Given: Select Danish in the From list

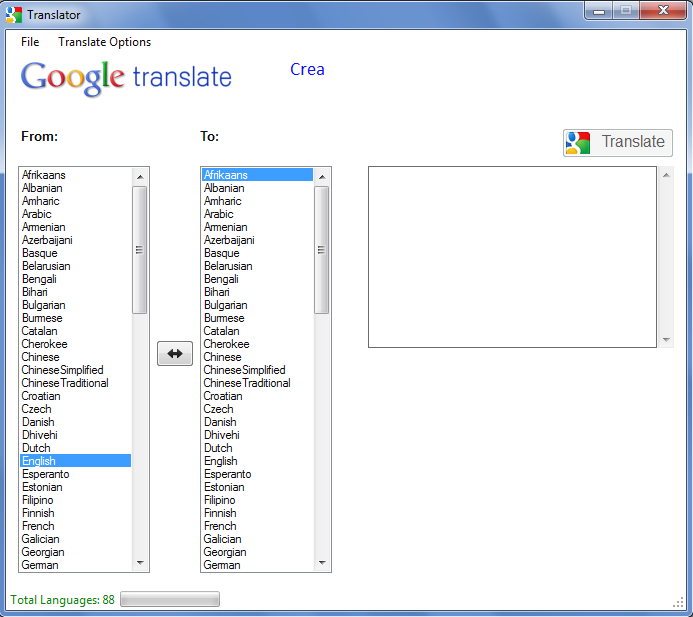Looking at the screenshot, I should (76, 422).
